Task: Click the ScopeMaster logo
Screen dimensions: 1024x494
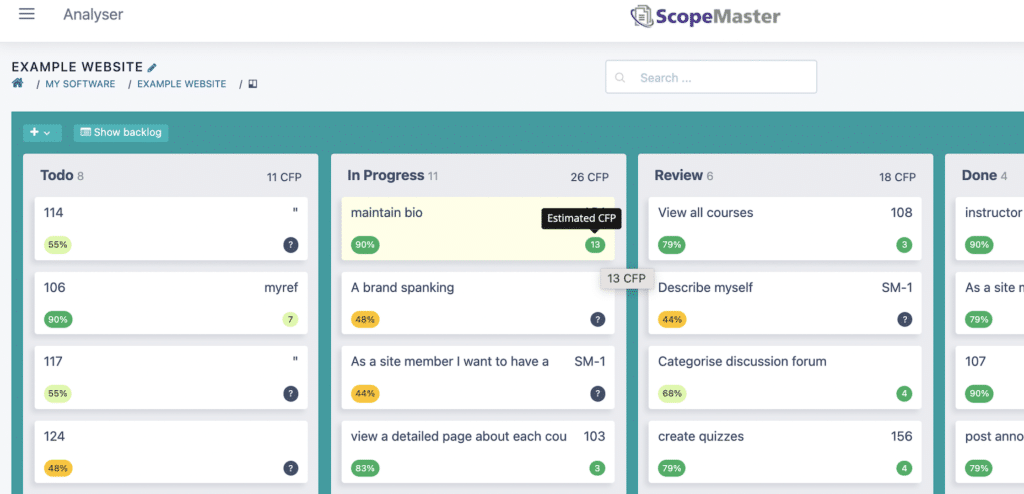Action: tap(705, 16)
